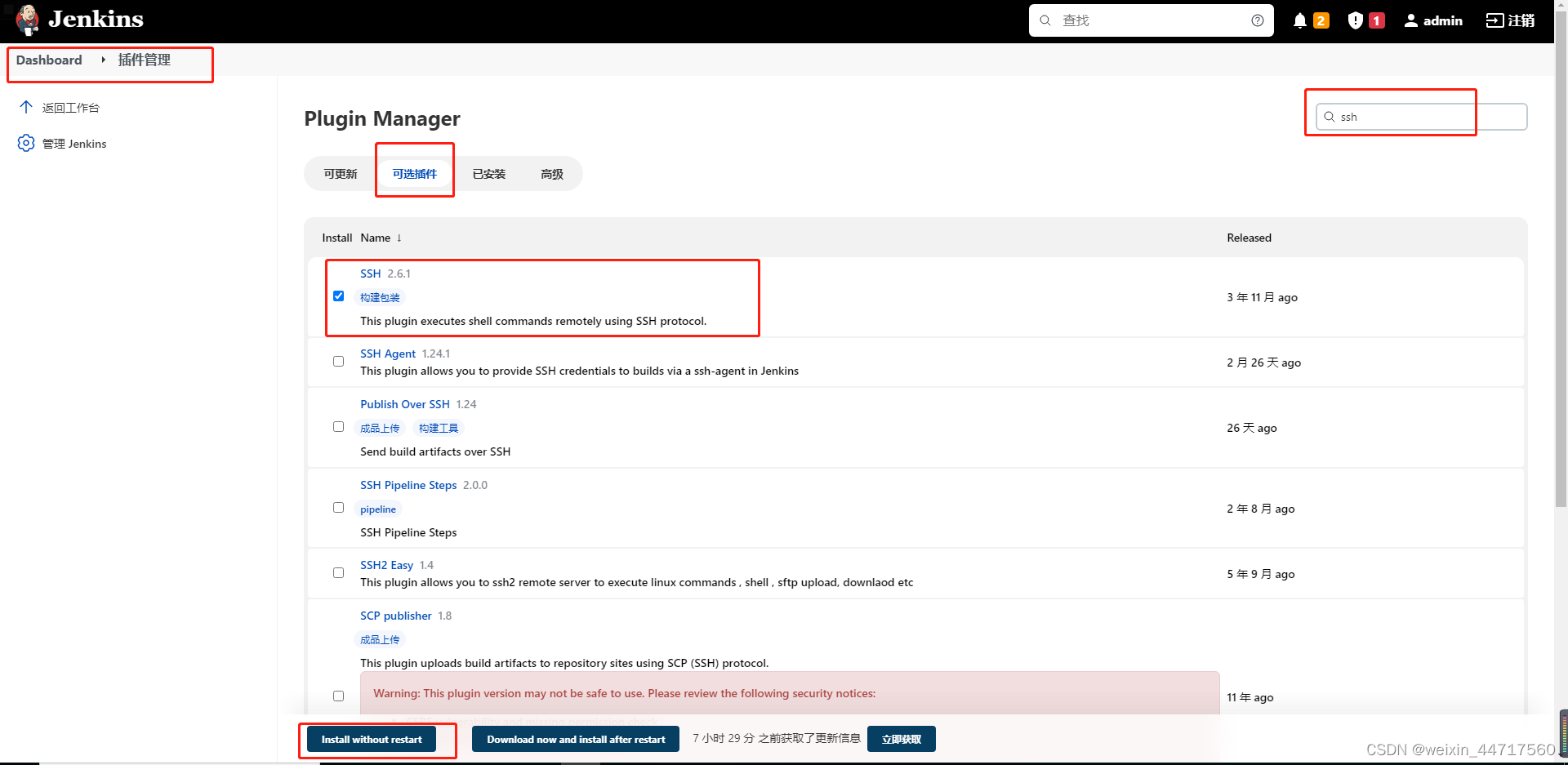The height and width of the screenshot is (765, 1568).
Task: Switch to the 已安装 tab
Action: [x=489, y=174]
